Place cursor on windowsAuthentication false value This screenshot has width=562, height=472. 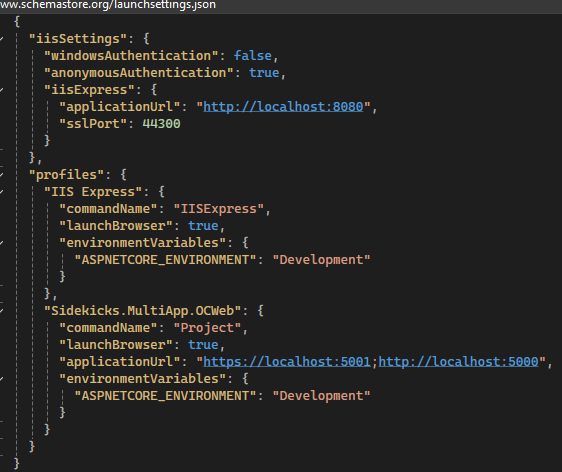coord(253,56)
